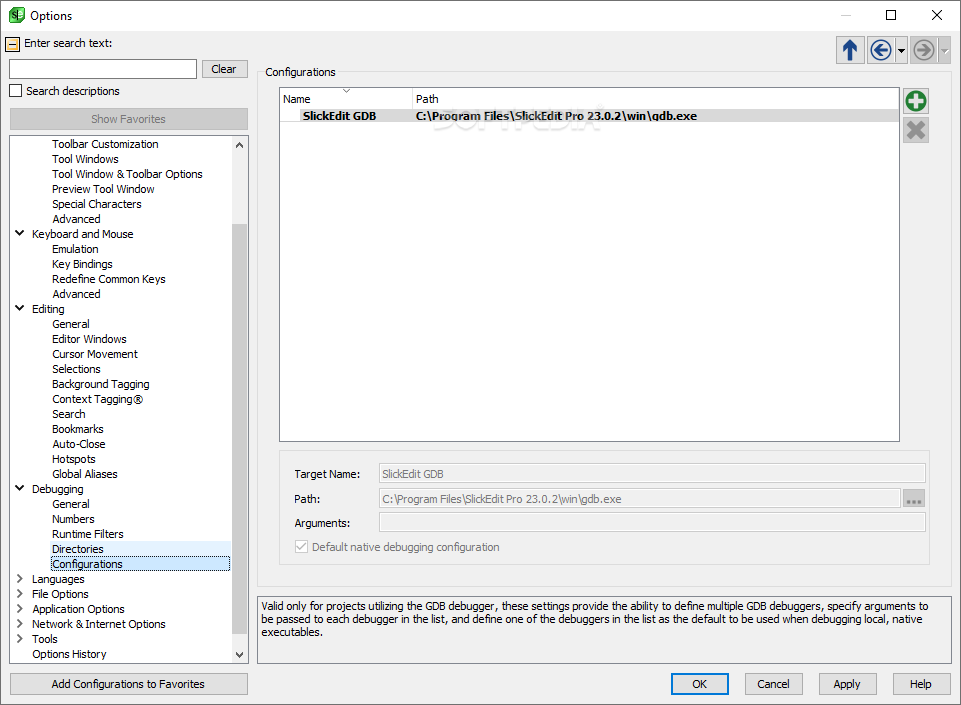This screenshot has height=705, width=961.
Task: Select Search under Editing
Action: click(69, 414)
